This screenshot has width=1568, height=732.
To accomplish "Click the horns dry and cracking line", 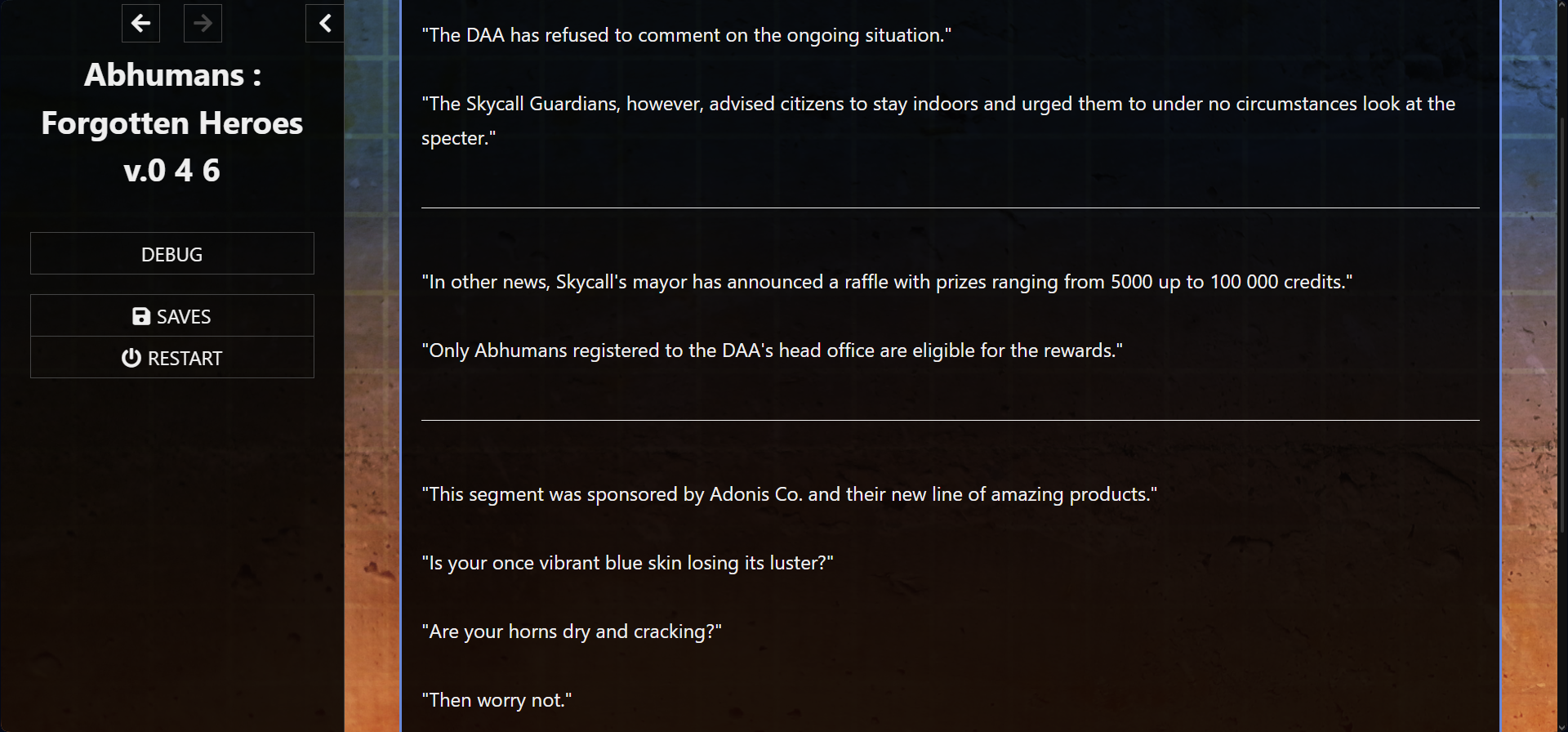I will click(x=572, y=632).
